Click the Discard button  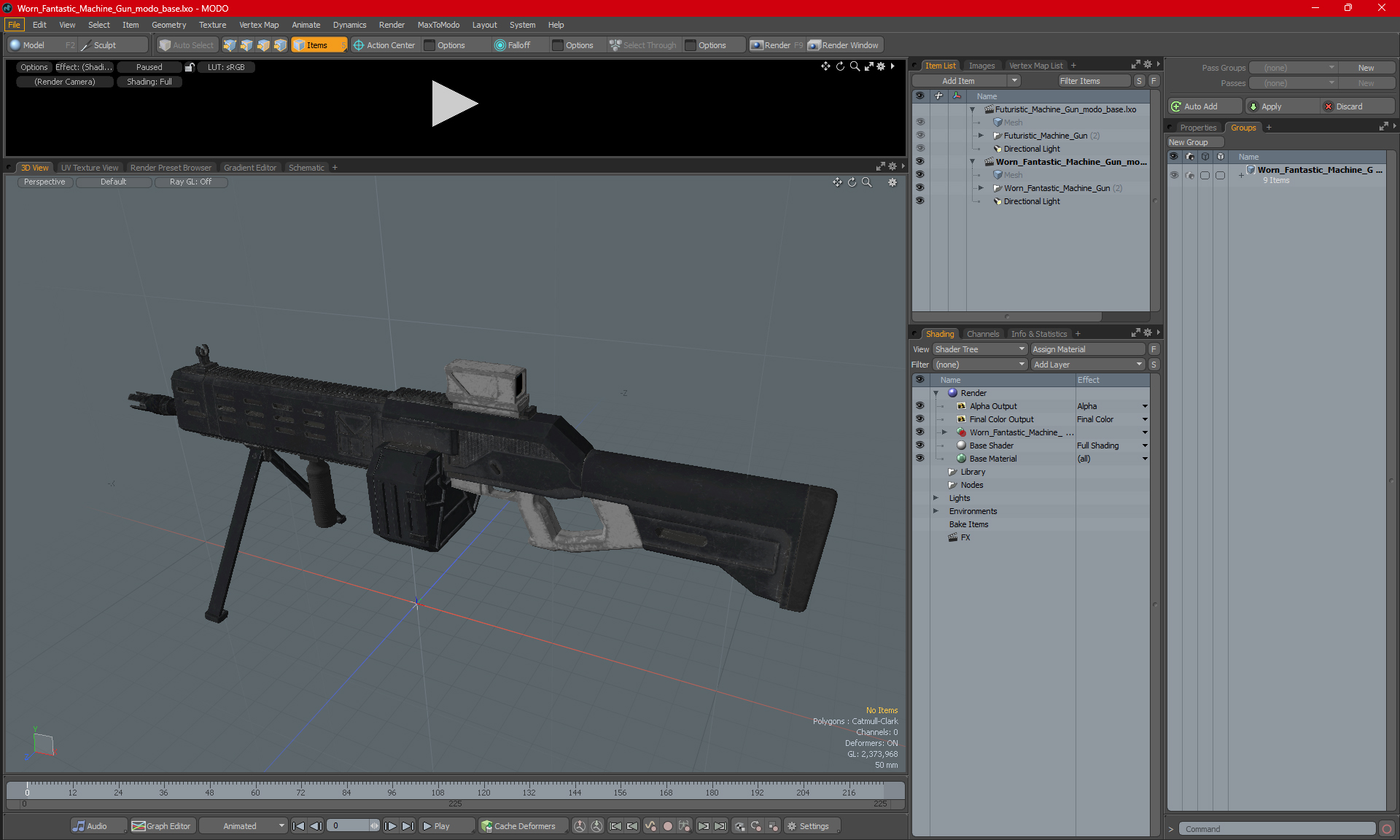[1358, 106]
